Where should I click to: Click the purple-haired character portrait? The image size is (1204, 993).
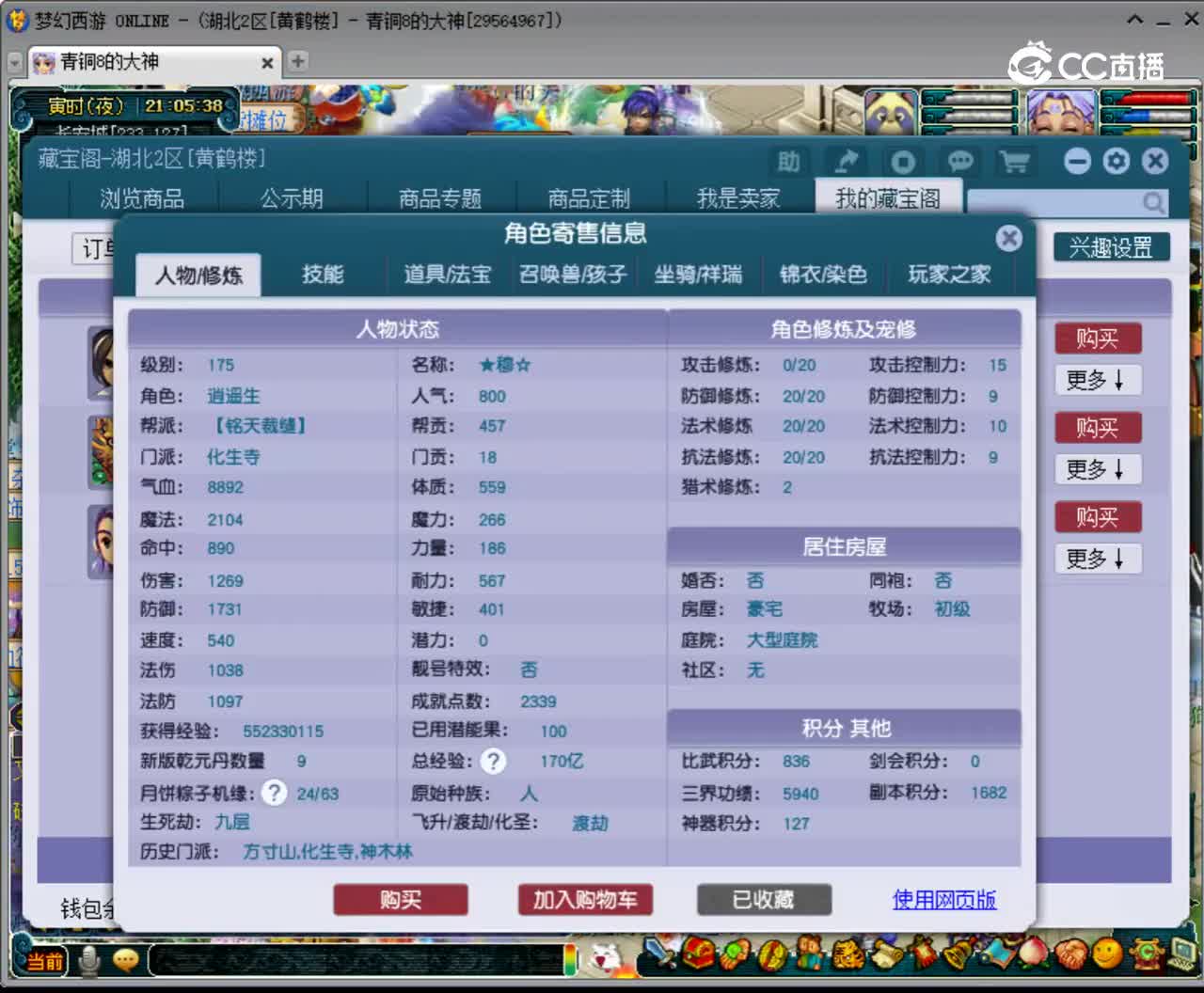[x=1062, y=113]
